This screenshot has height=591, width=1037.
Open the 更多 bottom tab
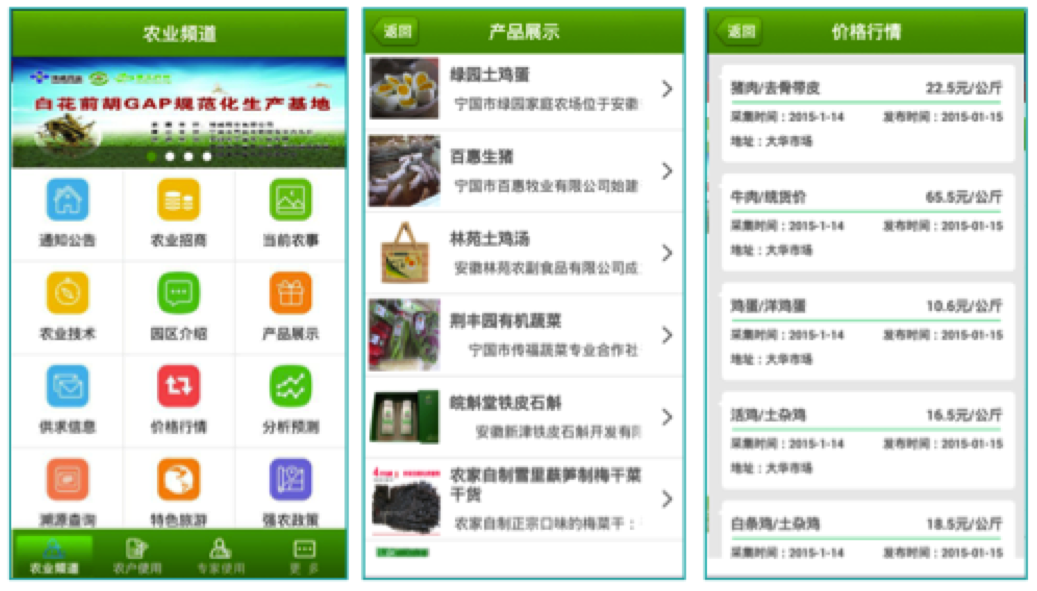tap(305, 554)
